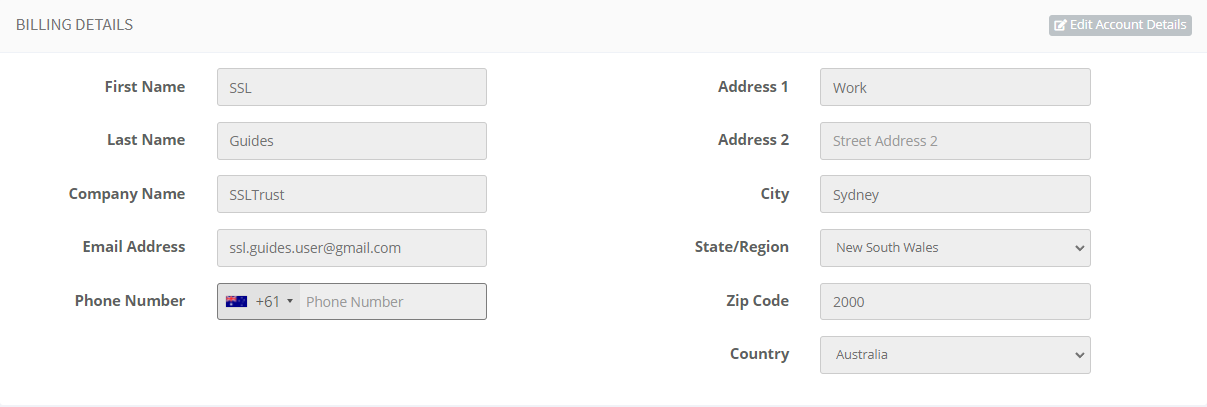Click the Billing Details heading
Viewport: 1207px width, 407px height.
pos(75,25)
